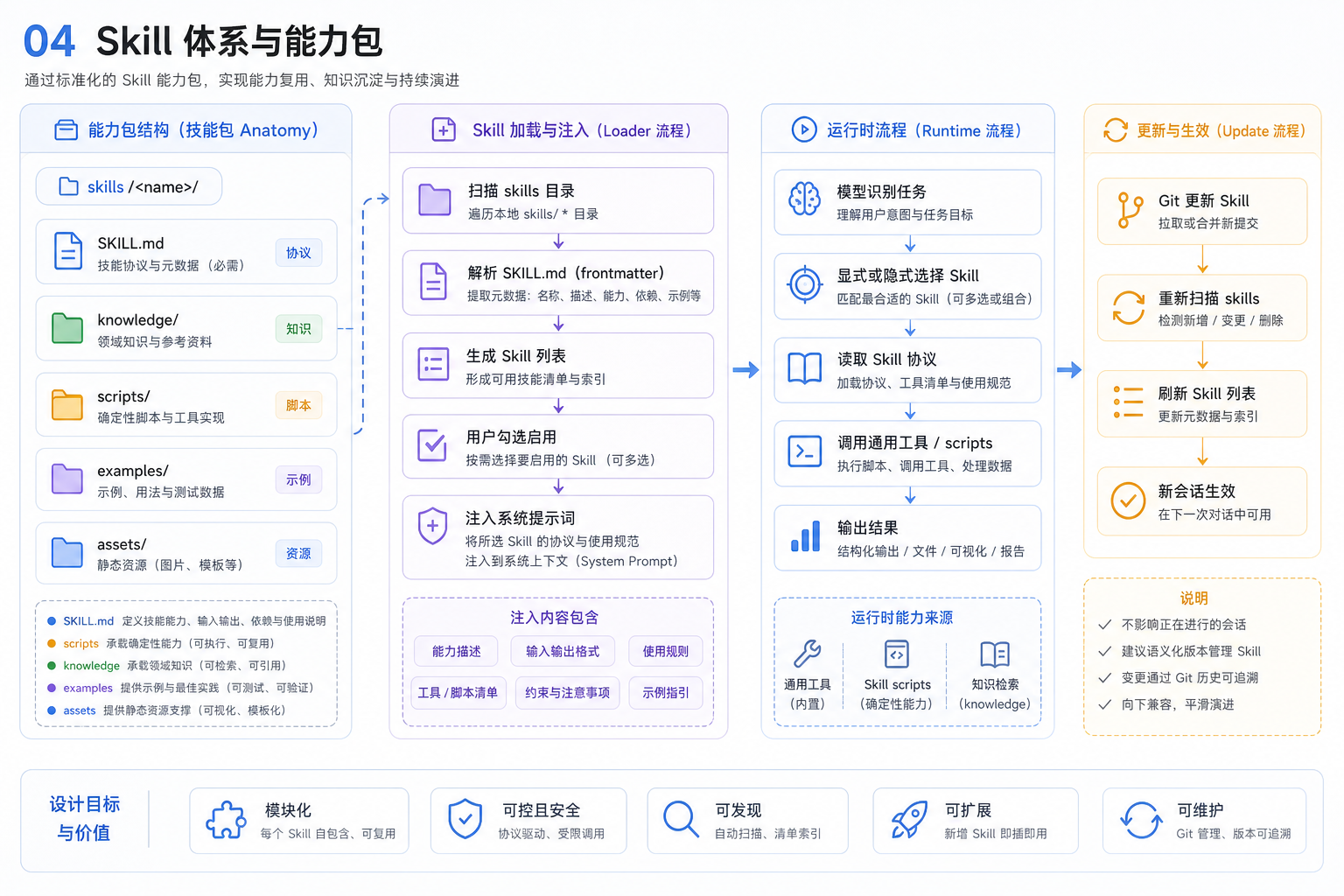Click the orange 说明 heading
Screen dimensions: 1344x896
1194,598
